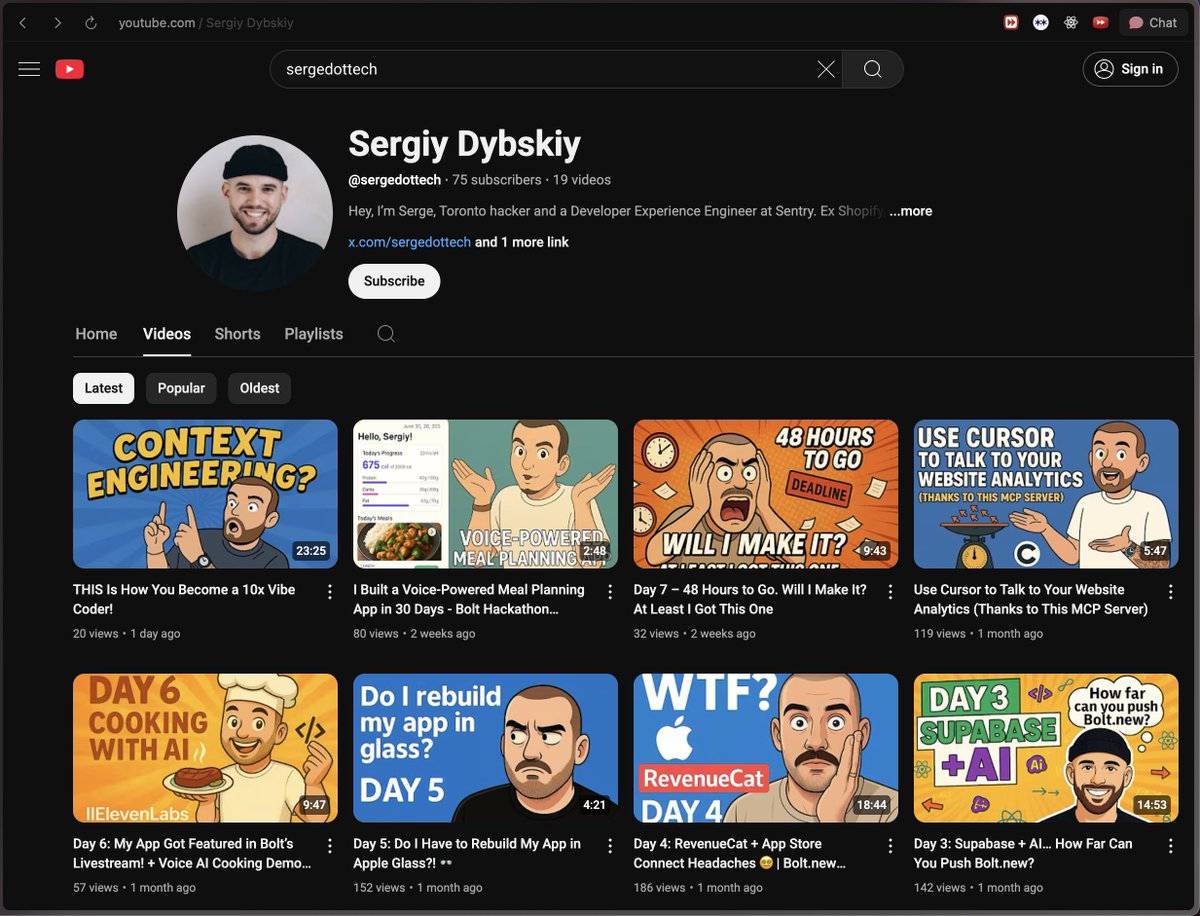Open title 'THIS Is How You Become a 10x Vibe Coder!'

[x=184, y=599]
